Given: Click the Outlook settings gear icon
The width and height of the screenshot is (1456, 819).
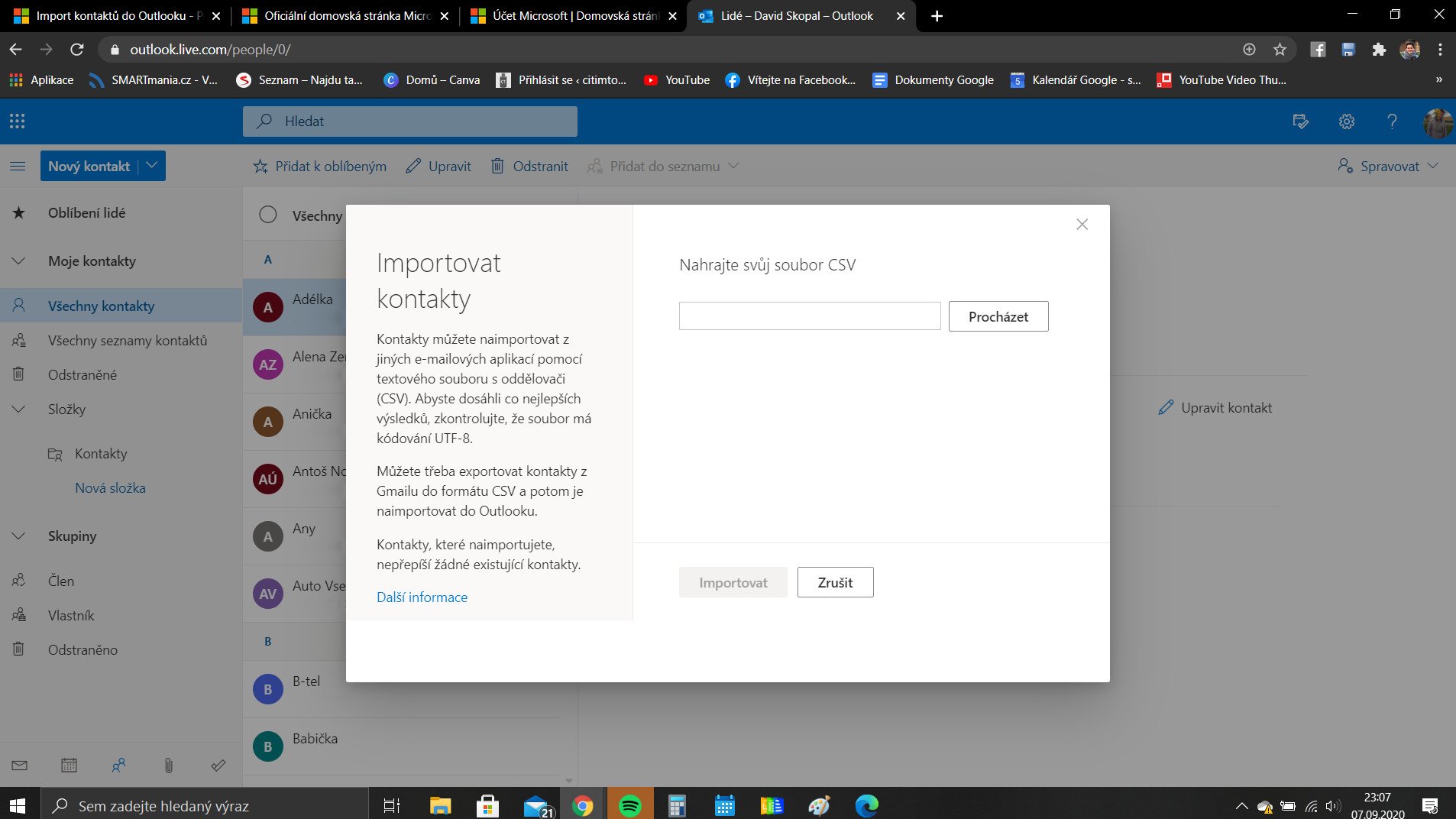Looking at the screenshot, I should tap(1347, 121).
